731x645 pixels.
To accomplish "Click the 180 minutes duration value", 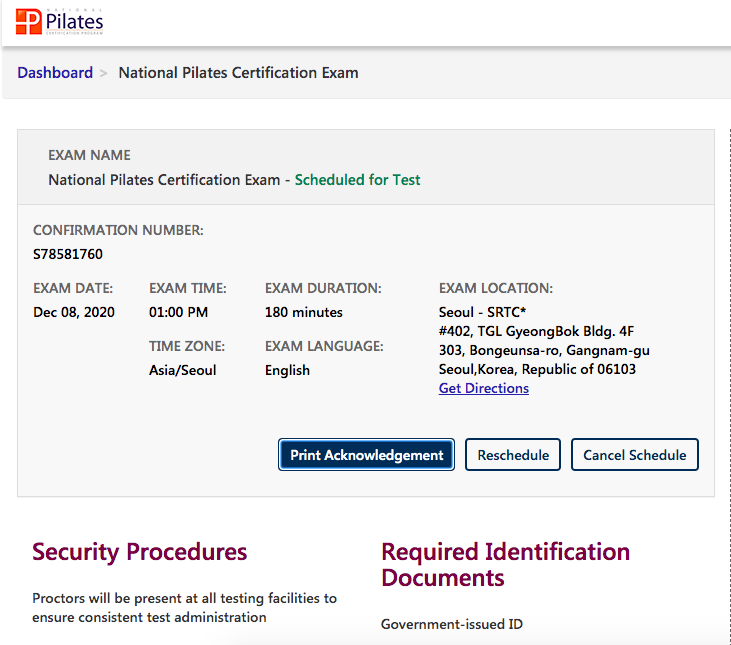I will (x=303, y=312).
